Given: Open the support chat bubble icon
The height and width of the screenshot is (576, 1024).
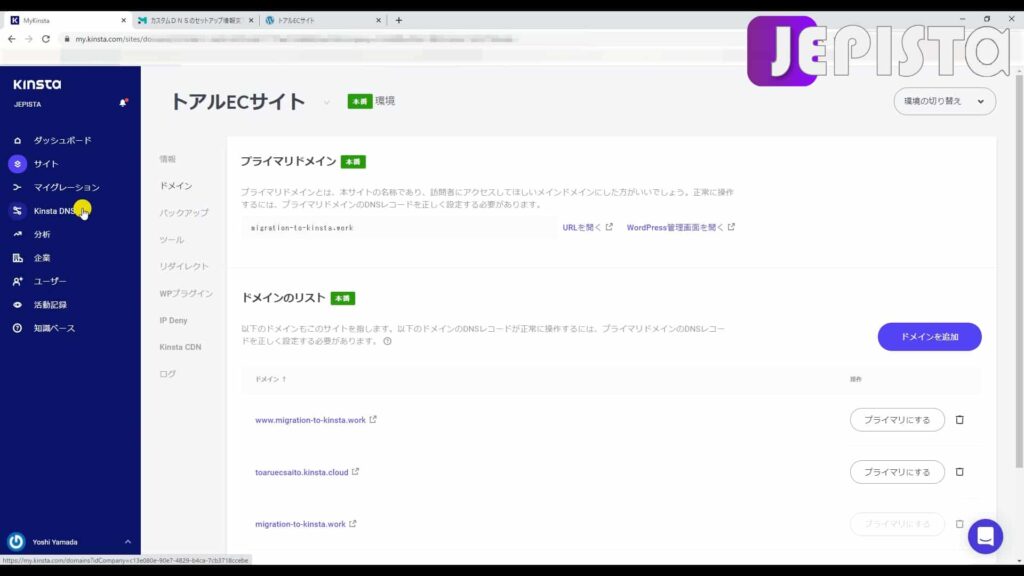Looking at the screenshot, I should [984, 536].
